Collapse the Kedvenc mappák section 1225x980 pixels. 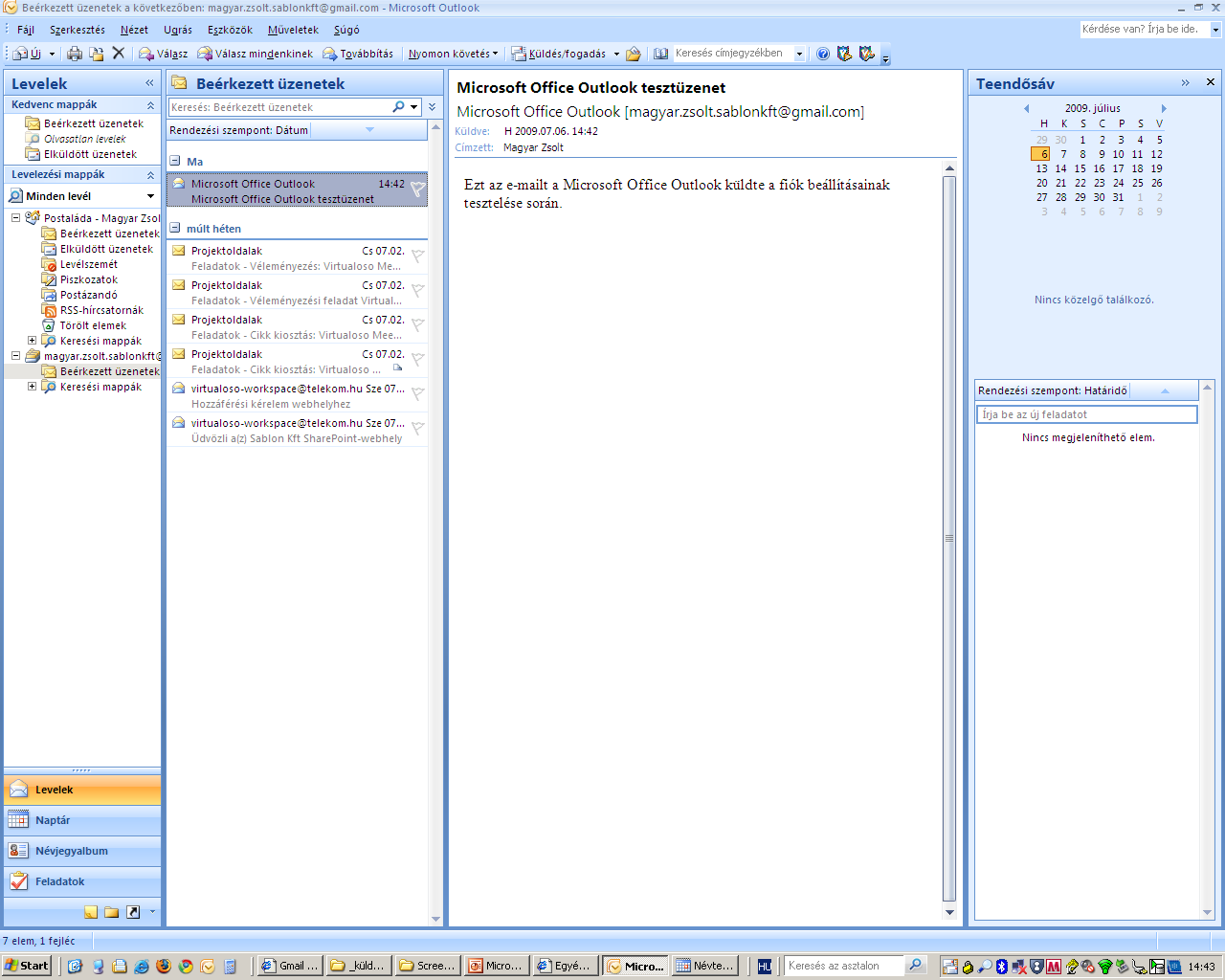(150, 105)
